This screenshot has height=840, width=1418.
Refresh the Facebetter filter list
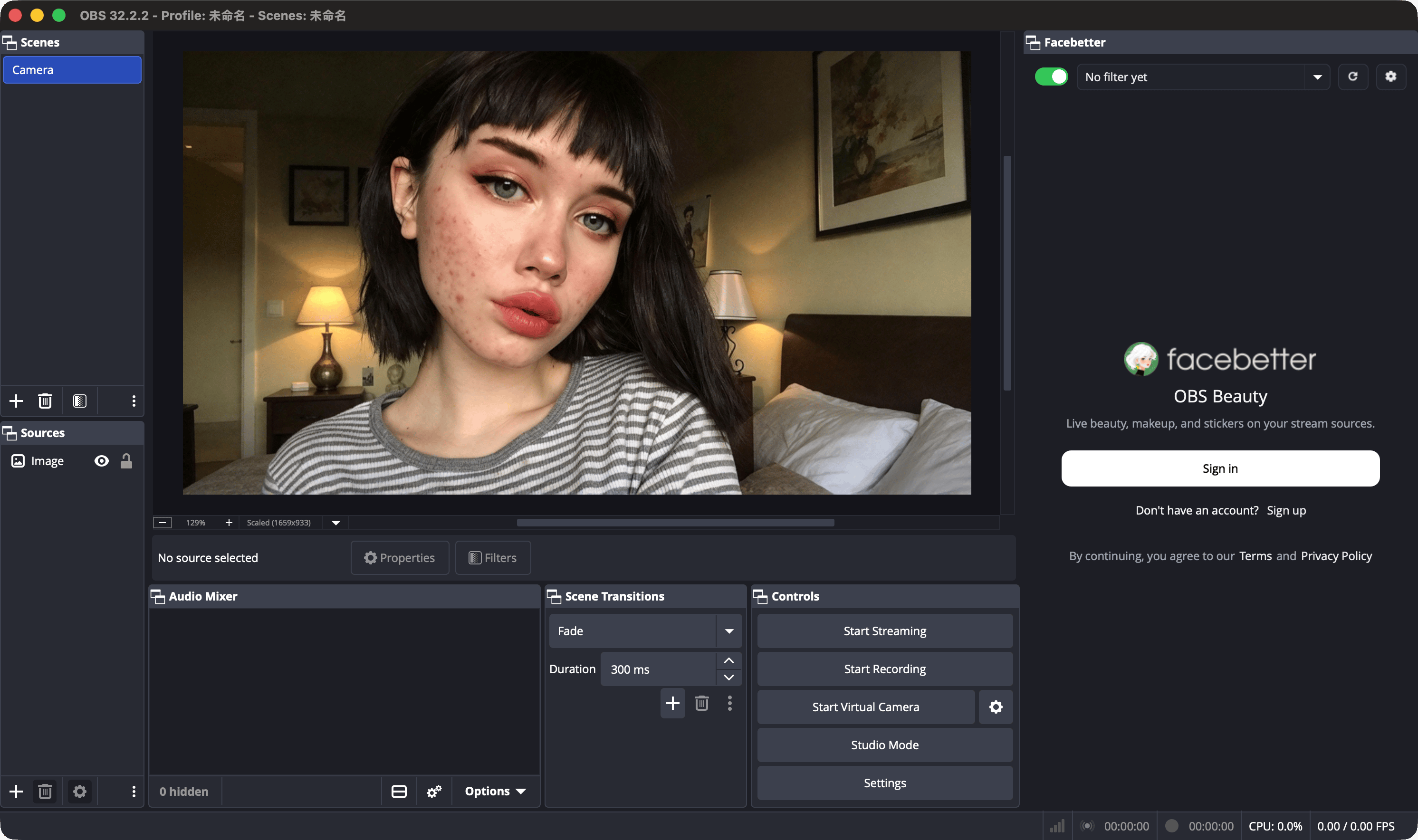coord(1353,76)
